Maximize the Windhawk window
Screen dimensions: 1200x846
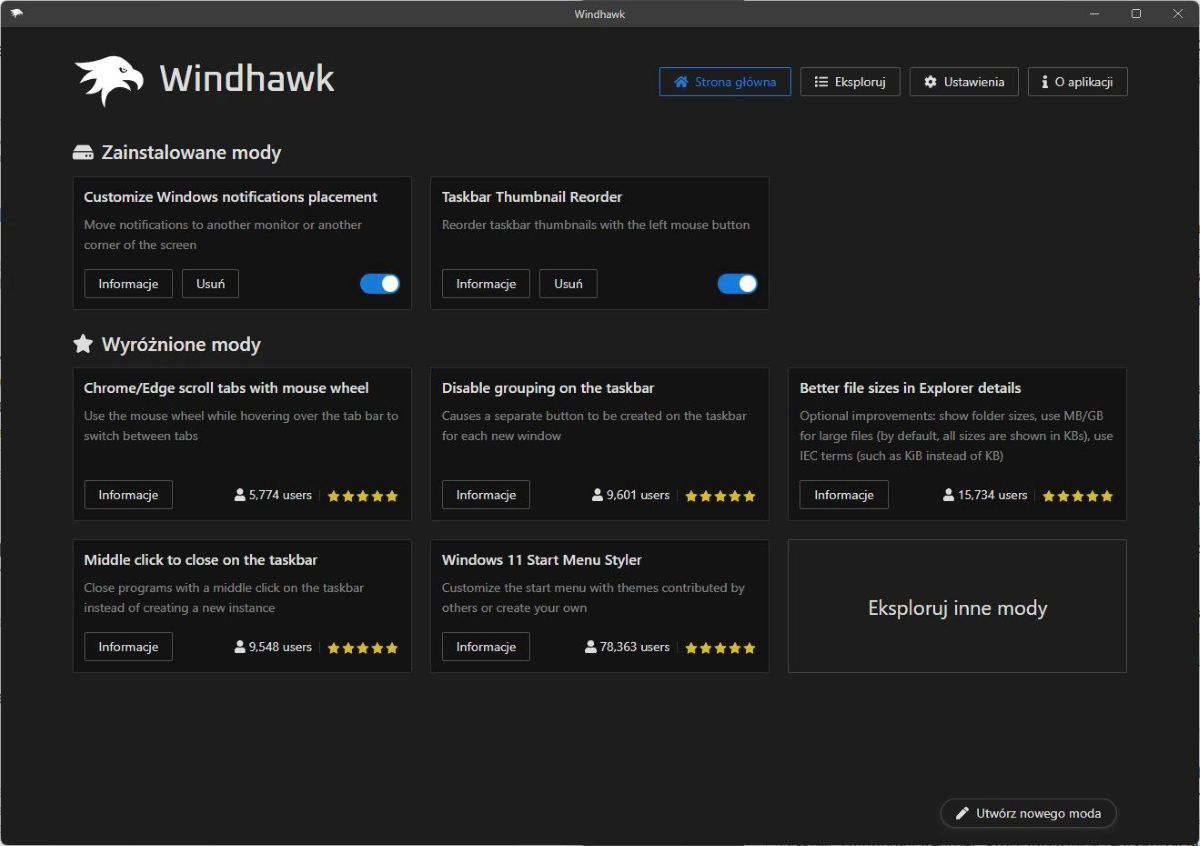click(1136, 14)
